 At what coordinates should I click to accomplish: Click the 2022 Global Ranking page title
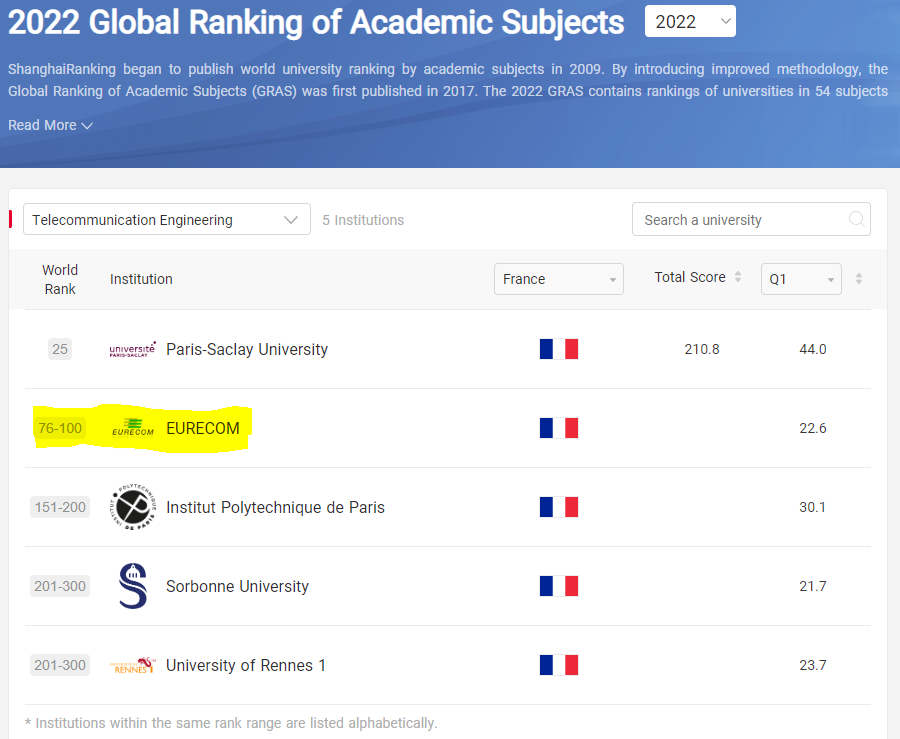point(316,22)
